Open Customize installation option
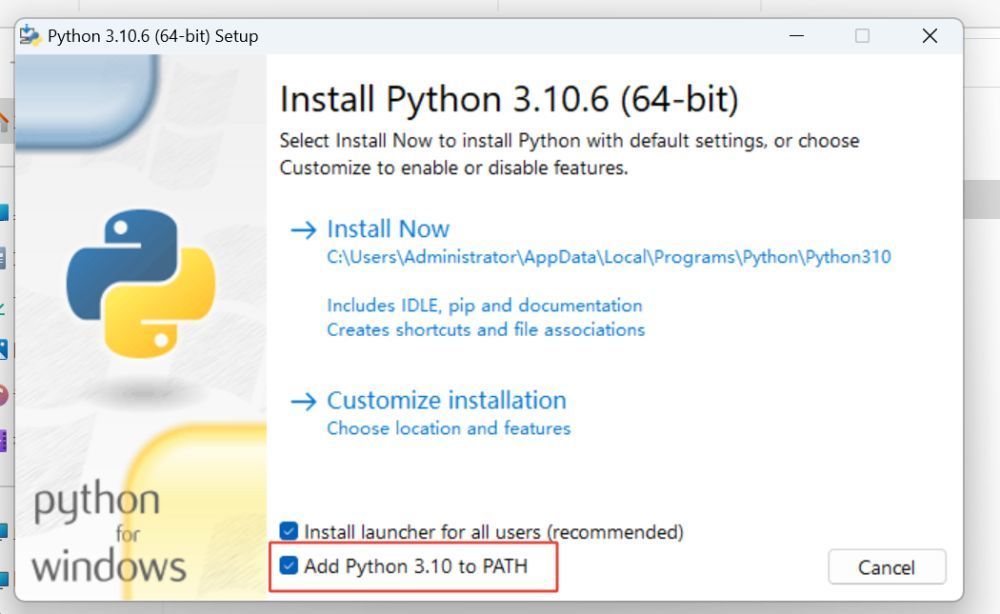Image resolution: width=1000 pixels, height=614 pixels. coord(446,400)
